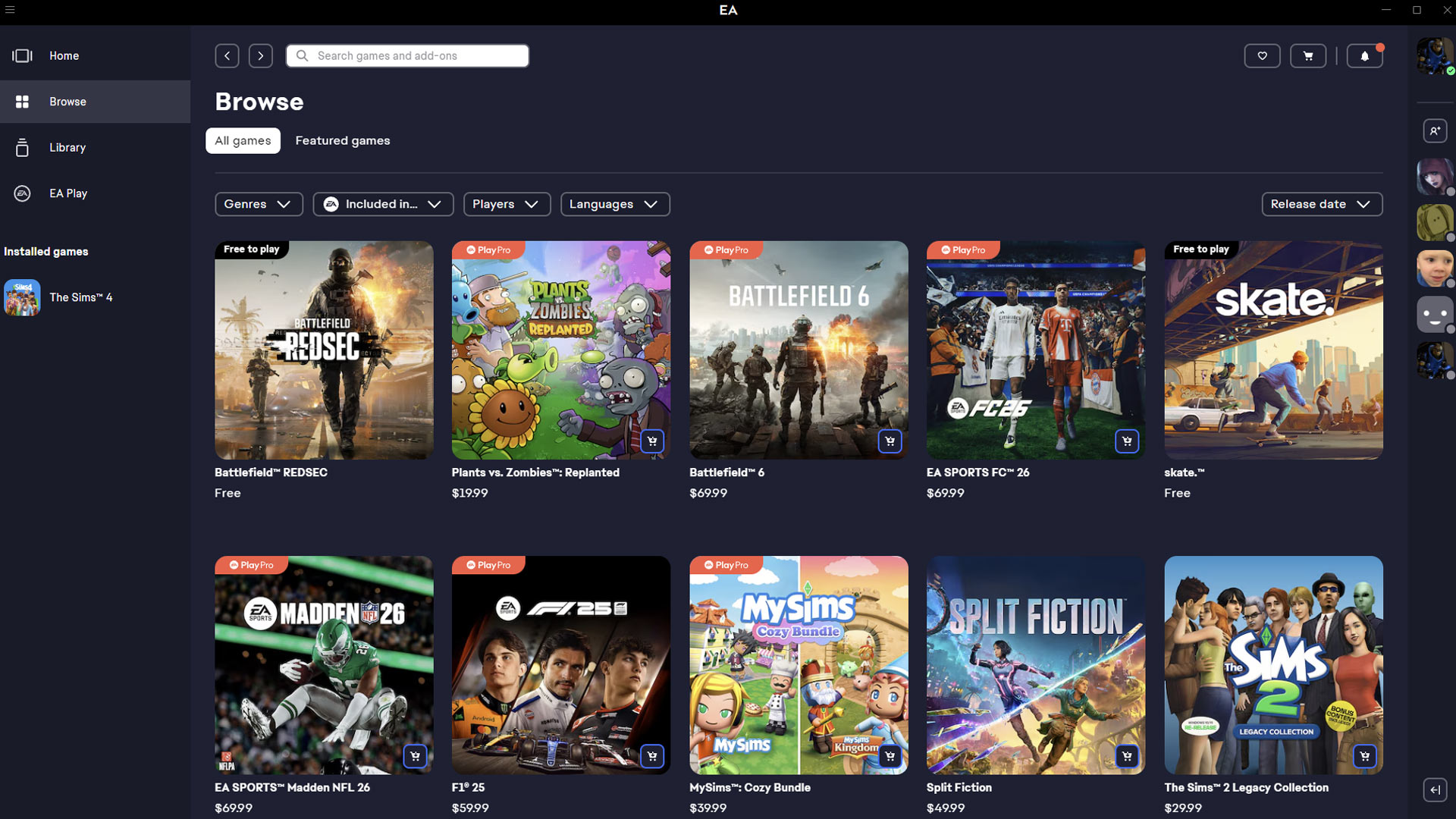
Task: Open the navigation hamburger menu
Action: [10, 11]
